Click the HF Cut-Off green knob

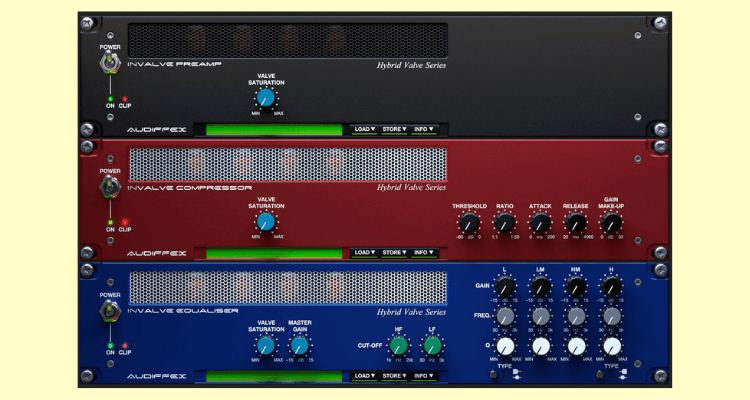pos(399,346)
